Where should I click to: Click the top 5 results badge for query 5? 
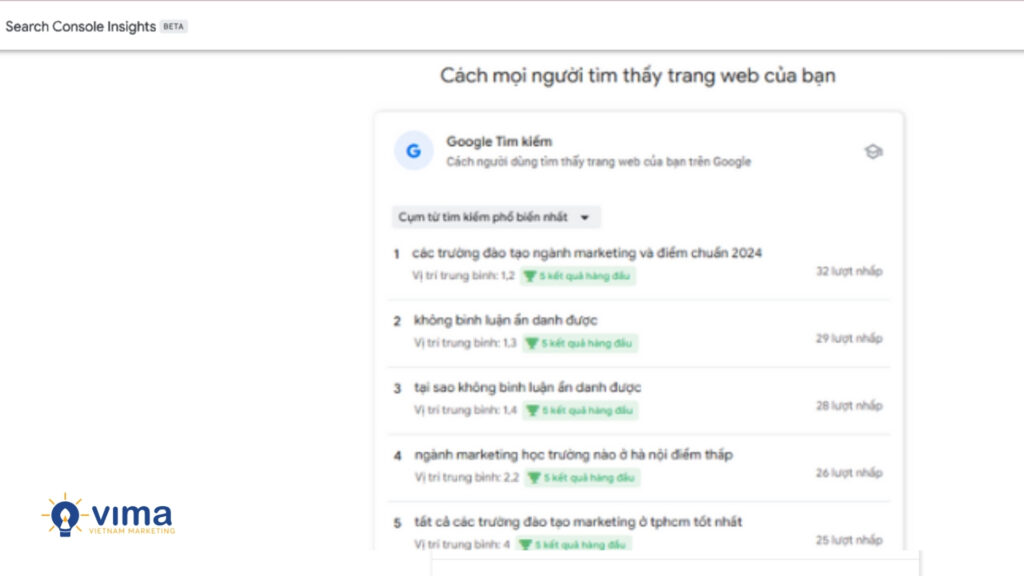click(573, 545)
